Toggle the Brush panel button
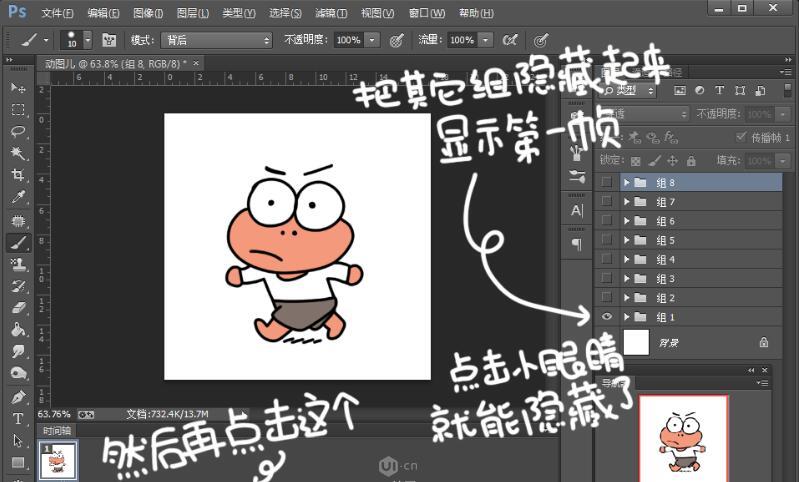This screenshot has width=799, height=482. (109, 40)
